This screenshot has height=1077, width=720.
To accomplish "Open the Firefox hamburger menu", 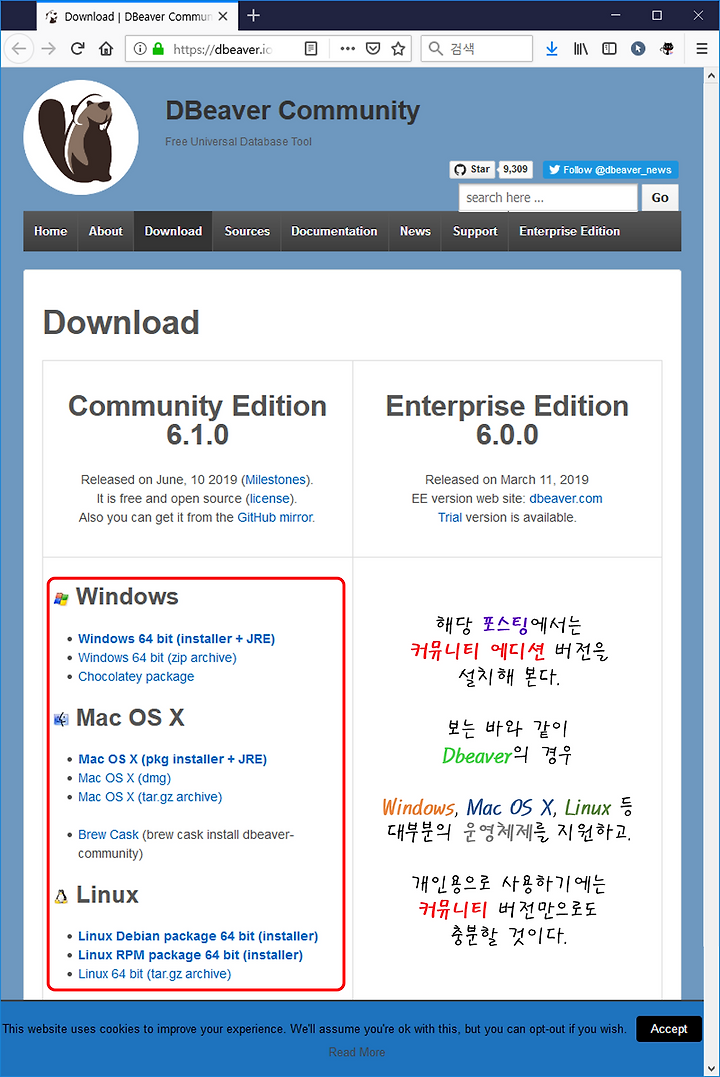I will pyautogui.click(x=701, y=49).
